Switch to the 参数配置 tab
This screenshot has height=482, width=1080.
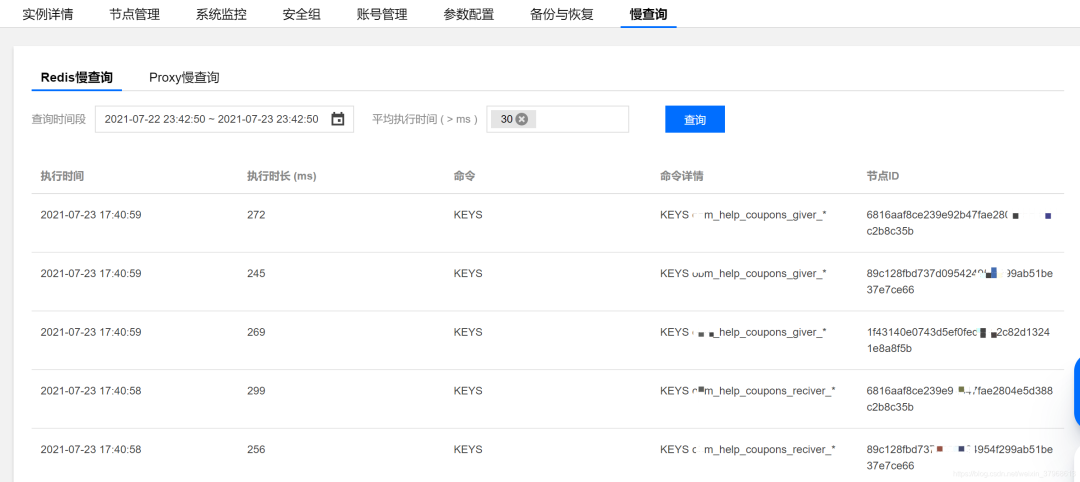pos(468,14)
